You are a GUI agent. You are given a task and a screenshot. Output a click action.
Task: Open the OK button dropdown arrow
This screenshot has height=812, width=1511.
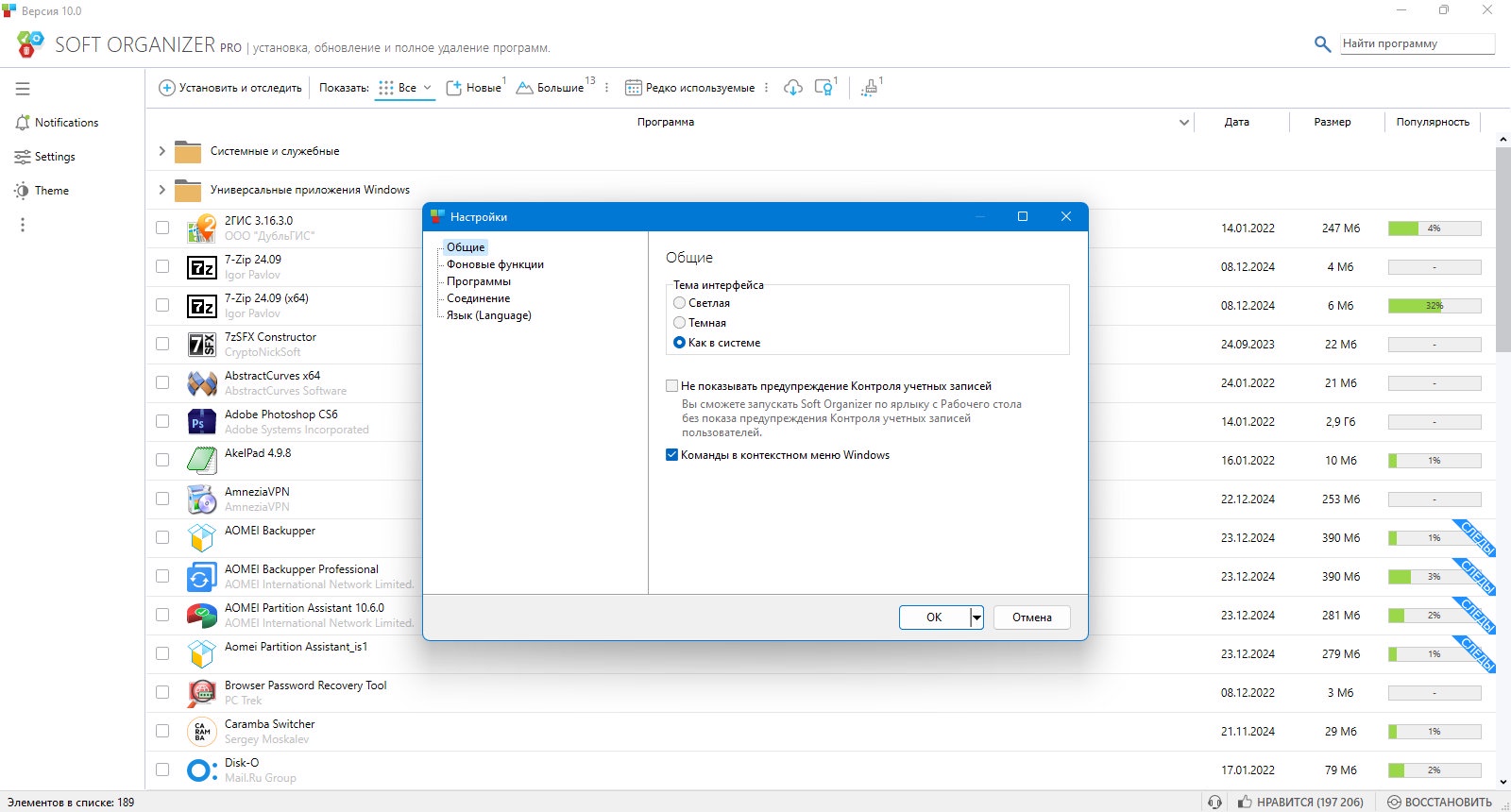976,617
